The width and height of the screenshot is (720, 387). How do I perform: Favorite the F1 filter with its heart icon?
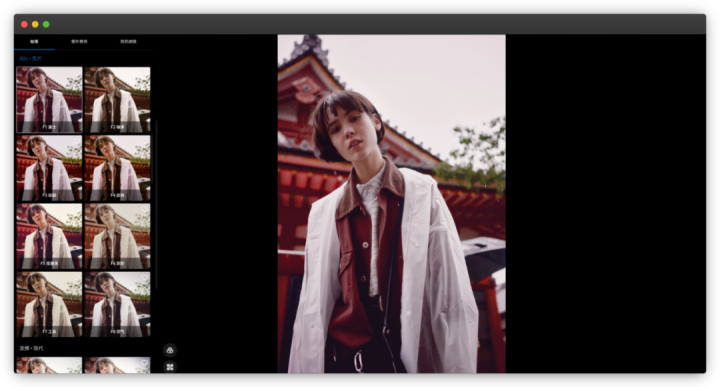76,73
